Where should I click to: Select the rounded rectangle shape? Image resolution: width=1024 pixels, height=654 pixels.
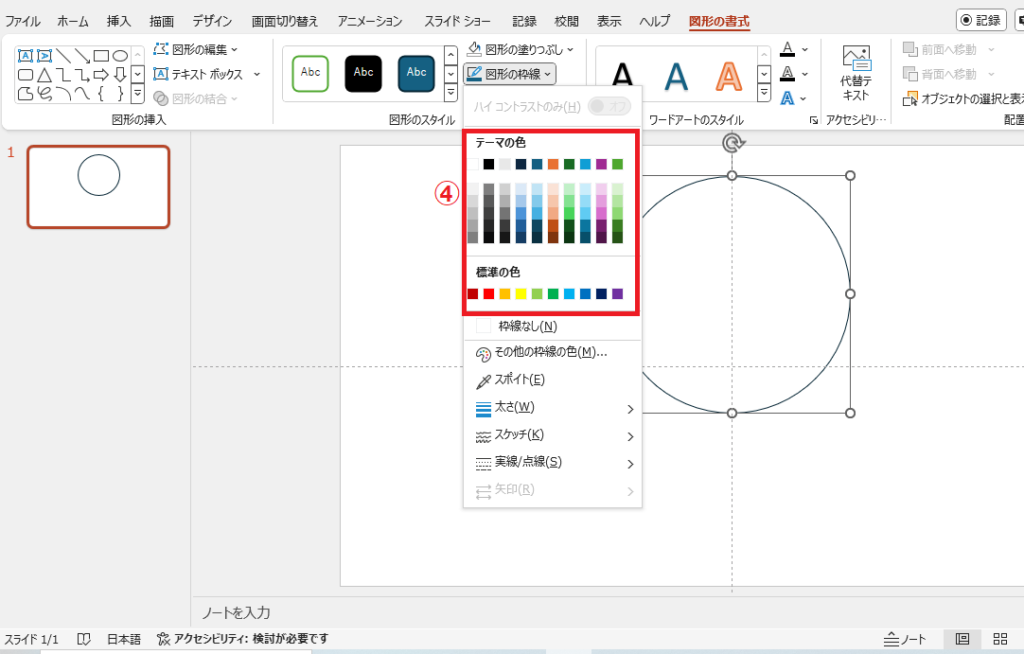[x=25, y=74]
